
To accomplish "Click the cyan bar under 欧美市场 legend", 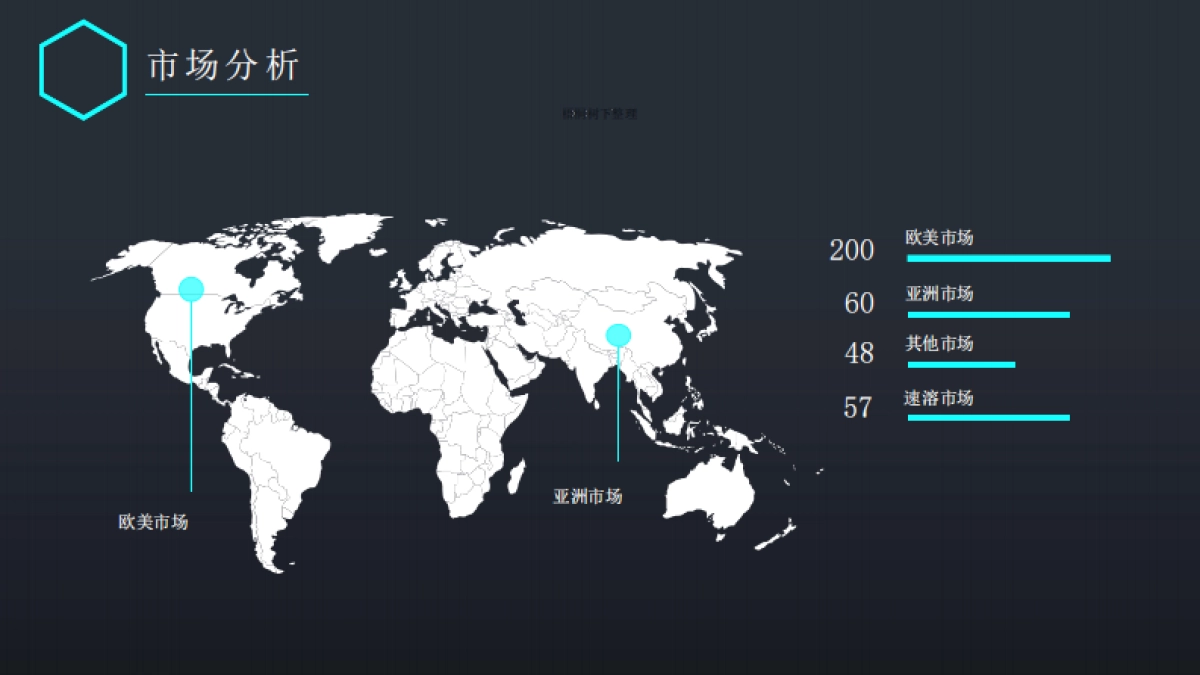I will tap(1008, 259).
